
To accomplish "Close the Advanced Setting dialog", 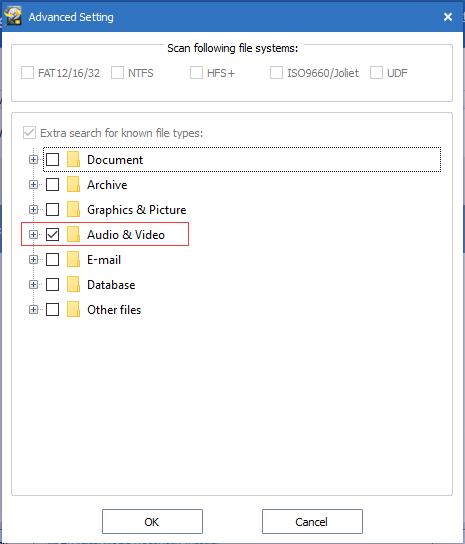I will pyautogui.click(x=448, y=17).
